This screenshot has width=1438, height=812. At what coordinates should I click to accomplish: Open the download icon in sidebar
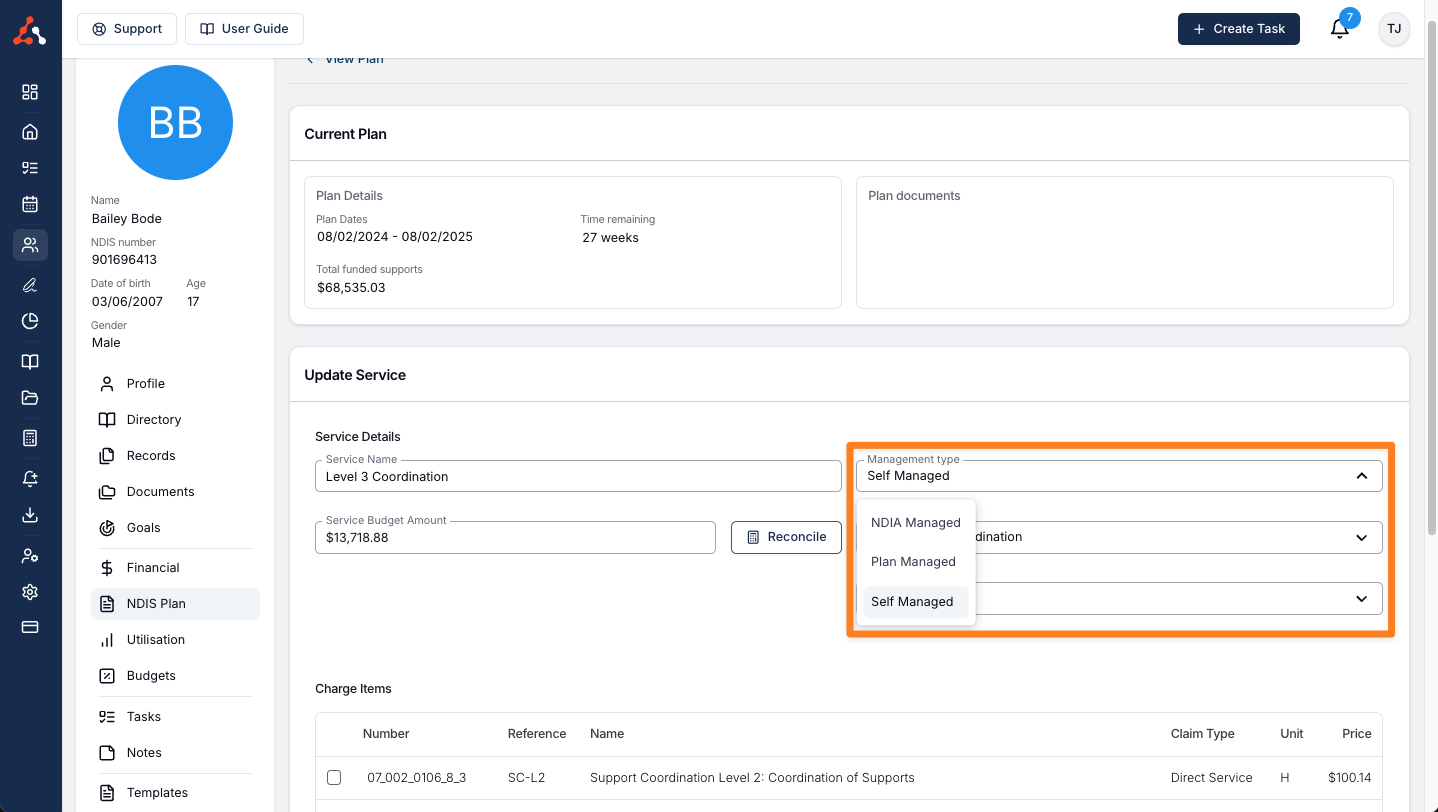pyautogui.click(x=30, y=515)
